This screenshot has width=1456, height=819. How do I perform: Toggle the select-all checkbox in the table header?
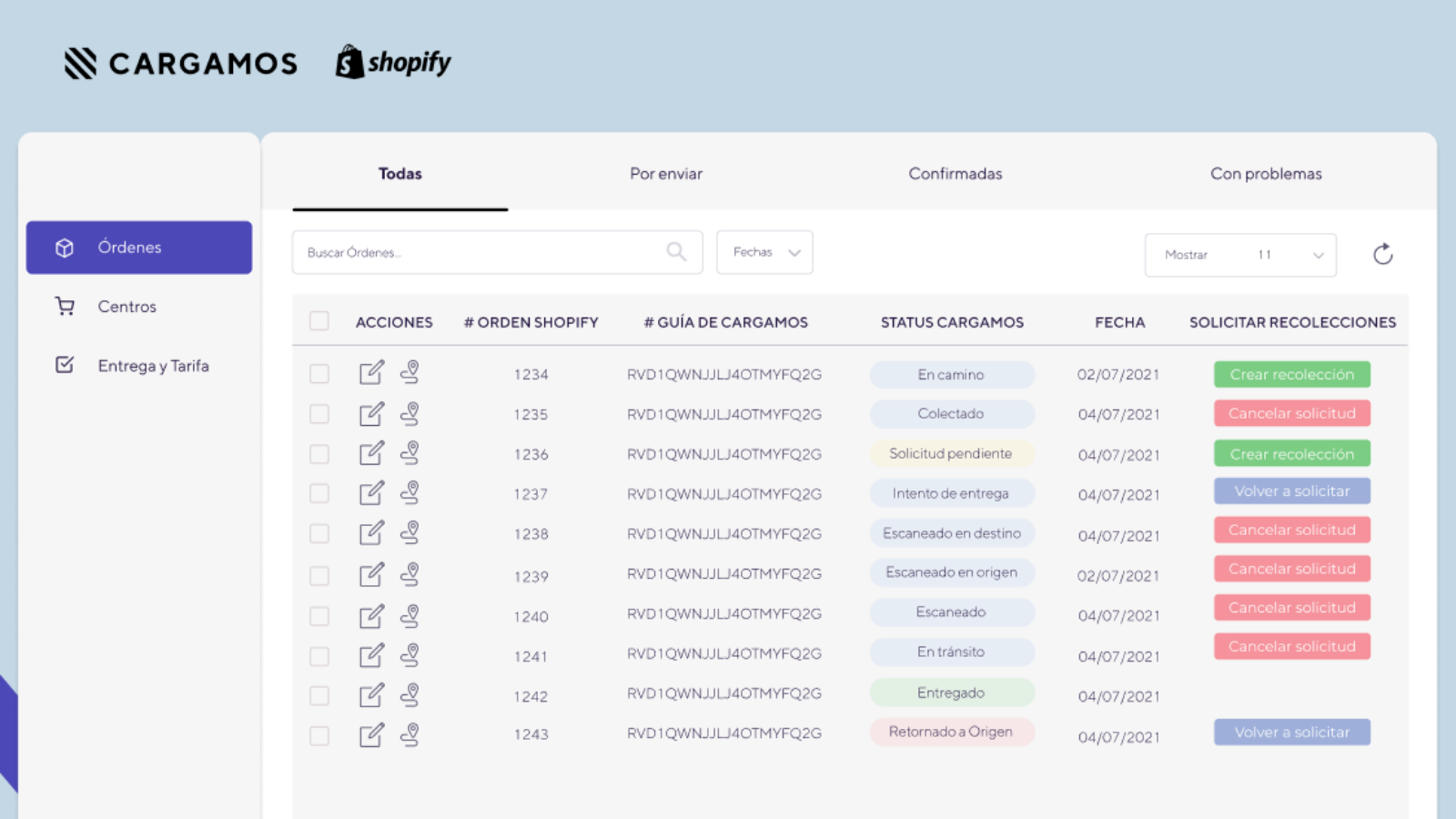(x=318, y=321)
